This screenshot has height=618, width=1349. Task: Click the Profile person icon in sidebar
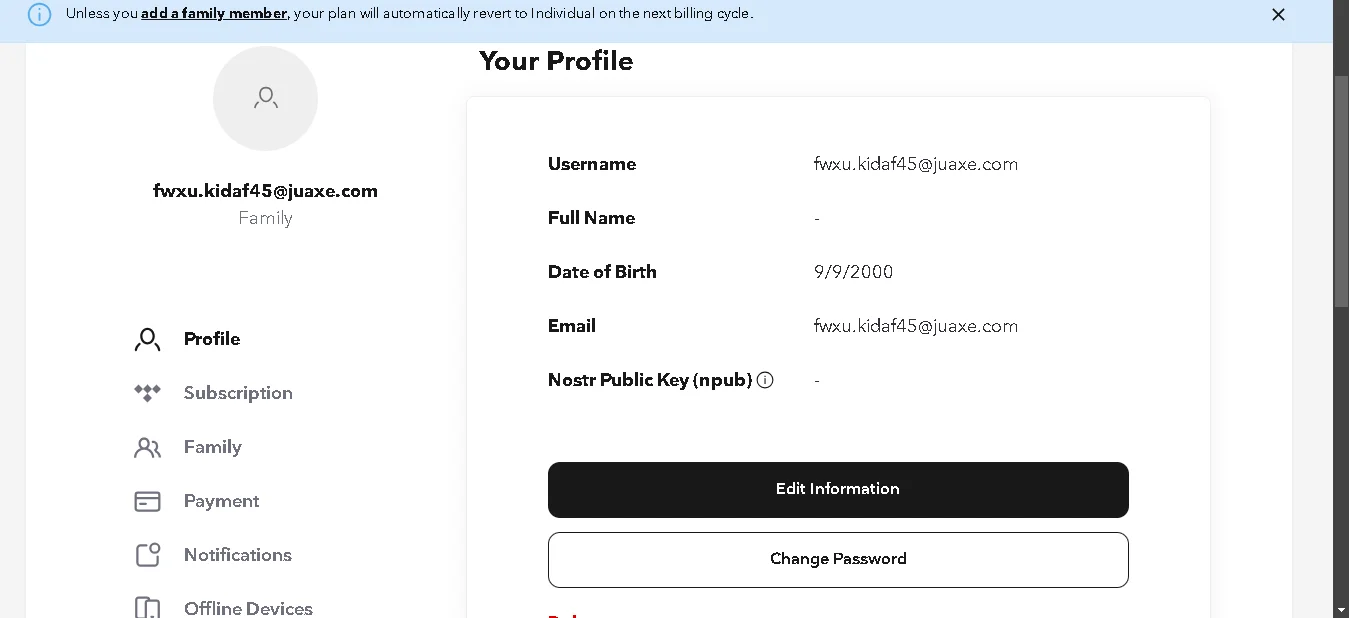pyautogui.click(x=147, y=339)
